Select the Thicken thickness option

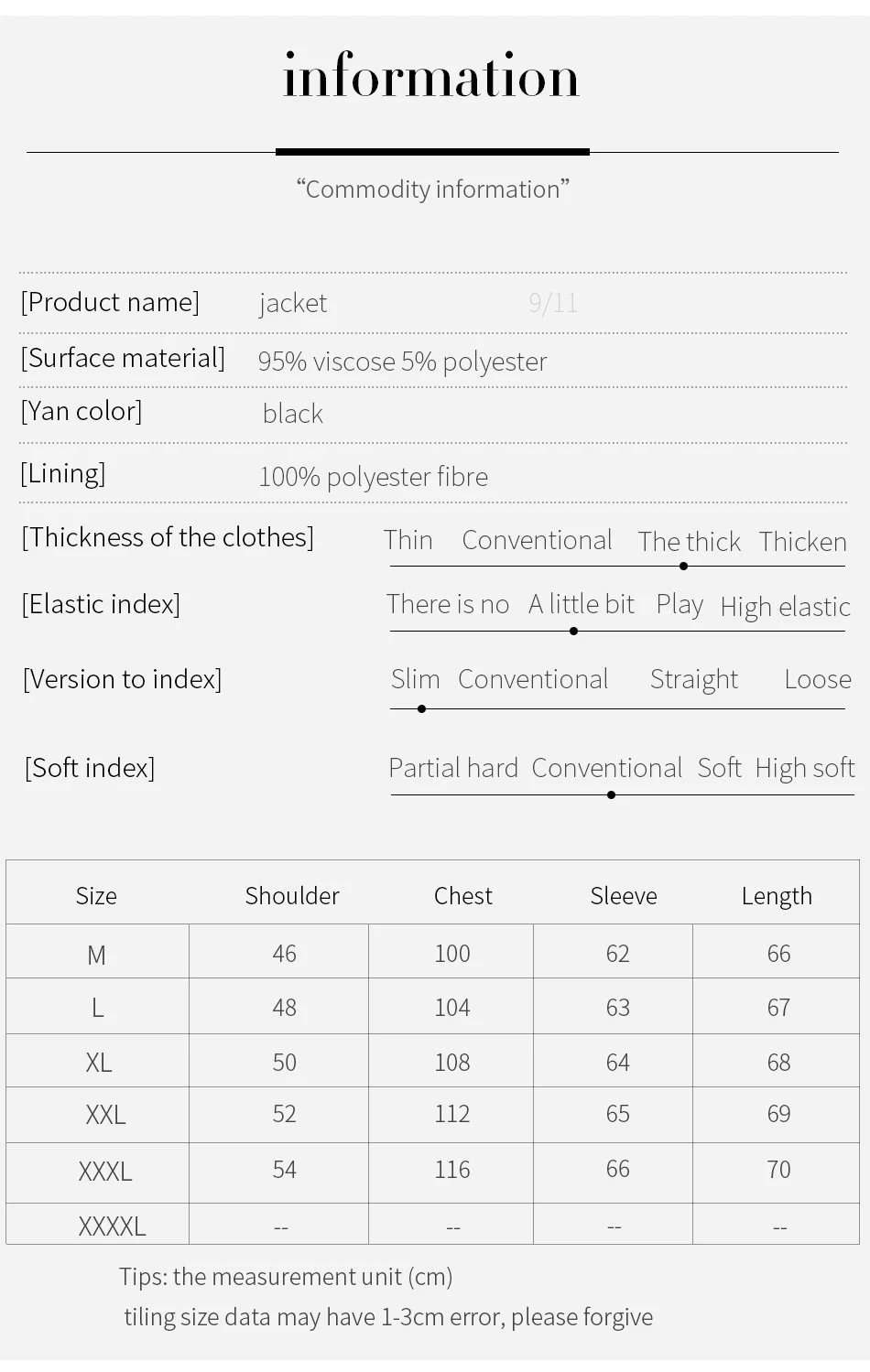coord(803,542)
